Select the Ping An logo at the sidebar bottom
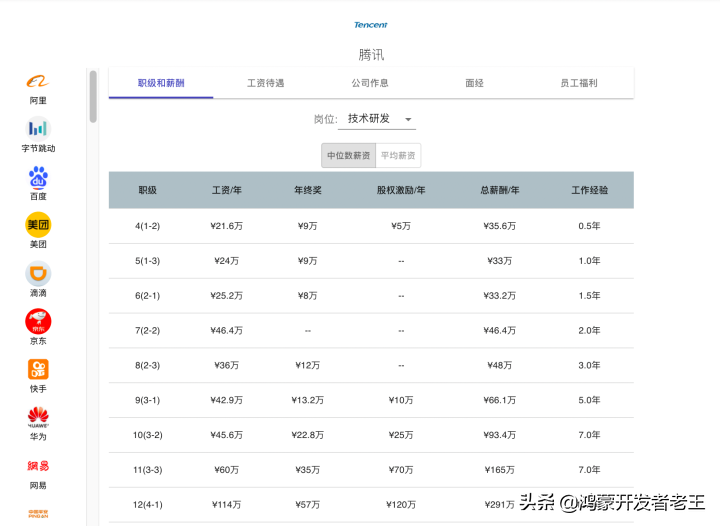This screenshot has width=720, height=526. pyautogui.click(x=38, y=514)
